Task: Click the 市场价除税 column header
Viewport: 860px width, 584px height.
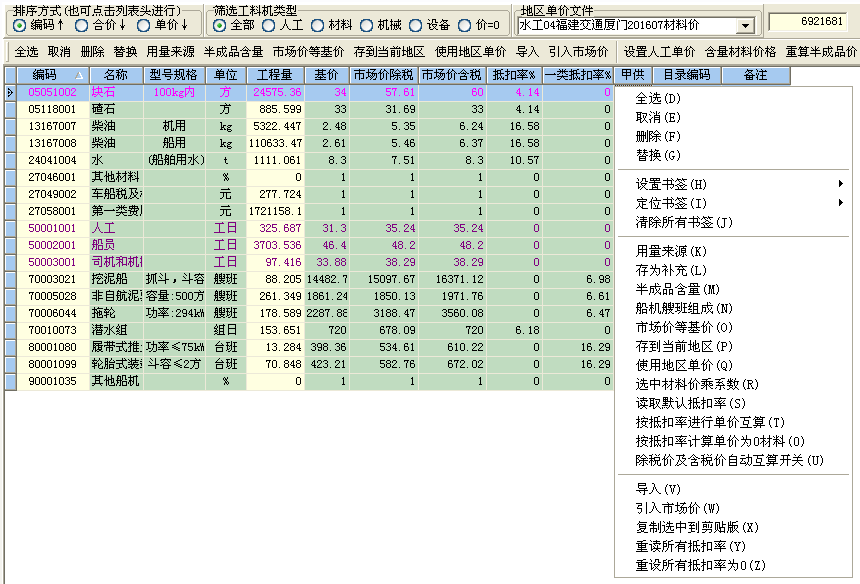Action: [x=383, y=75]
